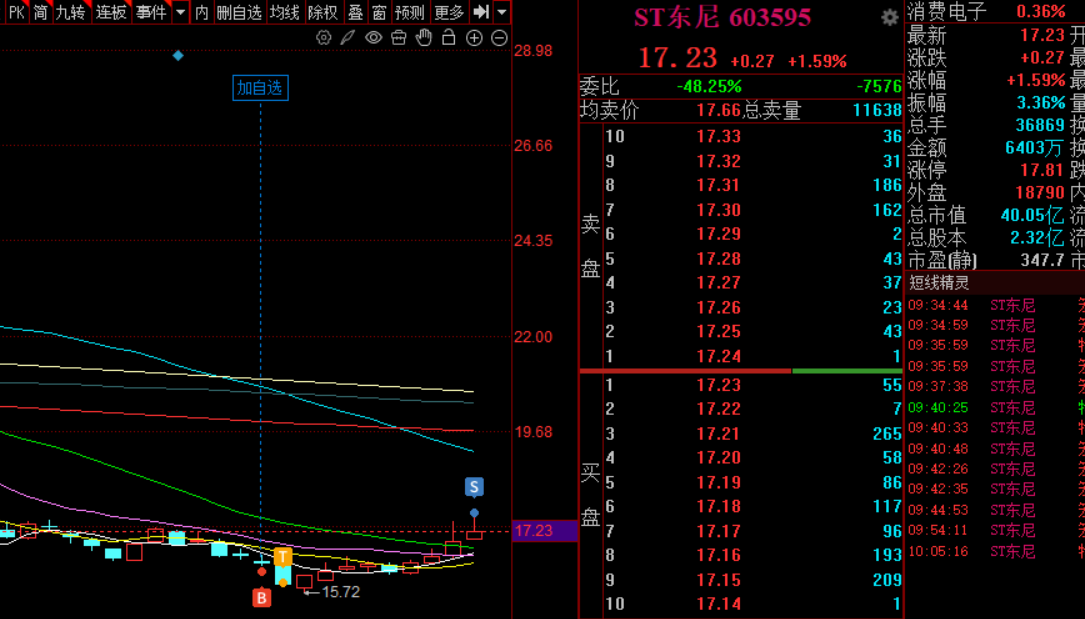1085x619 pixels.
Task: Click the 总卖量 11638 value
Action: pos(877,111)
